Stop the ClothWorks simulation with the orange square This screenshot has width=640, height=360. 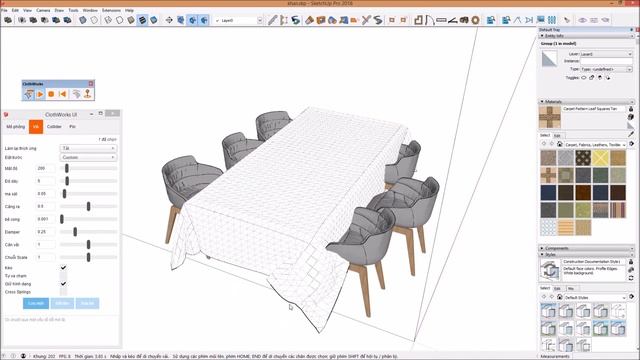pyautogui.click(x=51, y=94)
